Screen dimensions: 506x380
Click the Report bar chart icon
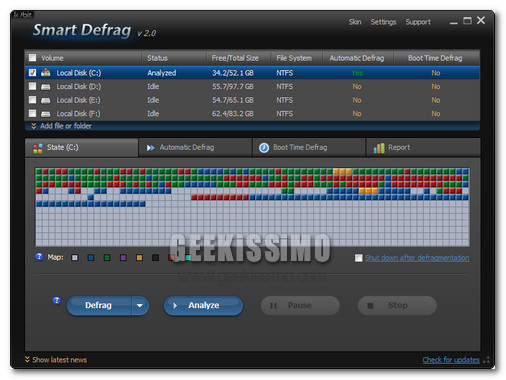tap(379, 148)
